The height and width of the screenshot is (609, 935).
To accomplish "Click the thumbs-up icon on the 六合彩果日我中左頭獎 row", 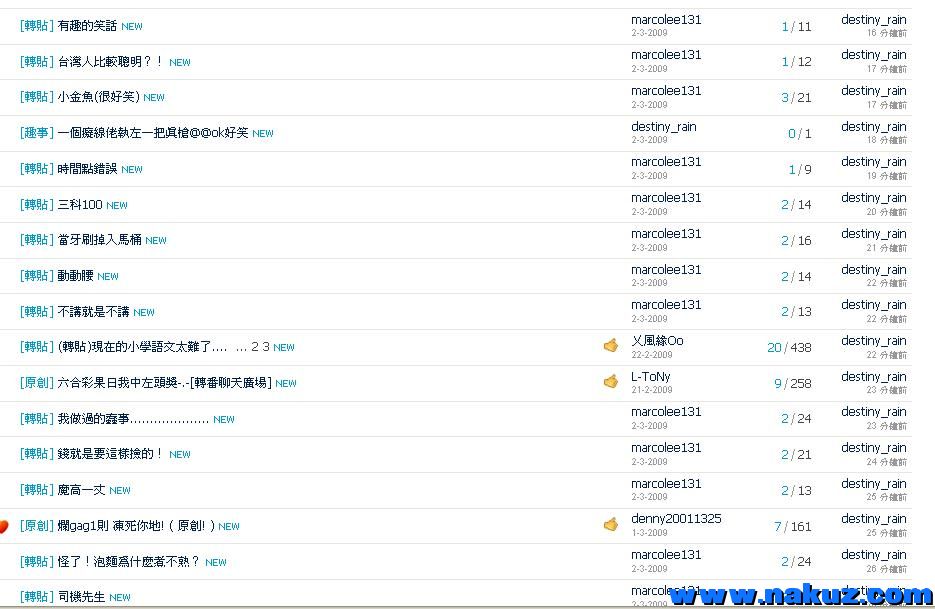I will tap(611, 381).
